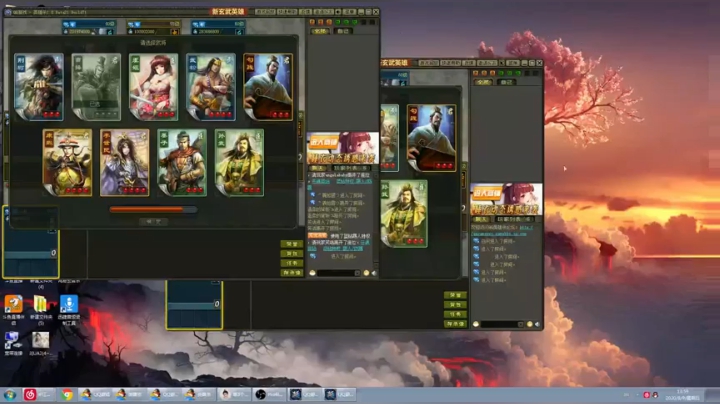
Task: Open the system tray clock
Action: 683,395
